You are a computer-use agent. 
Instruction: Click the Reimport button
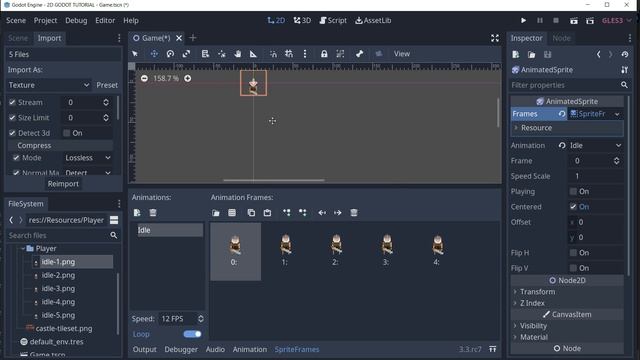63,184
